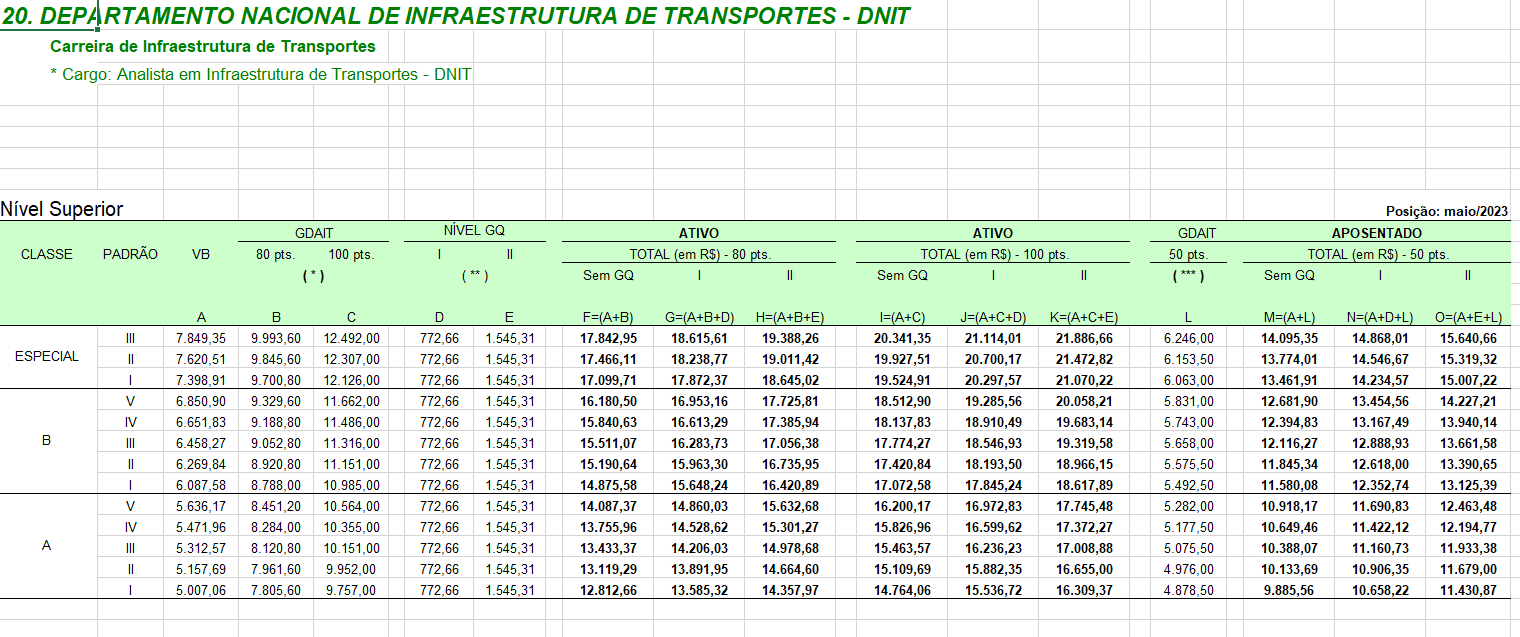Click the total "12.812,66"
Screen dimensions: 1520x637
tap(609, 590)
